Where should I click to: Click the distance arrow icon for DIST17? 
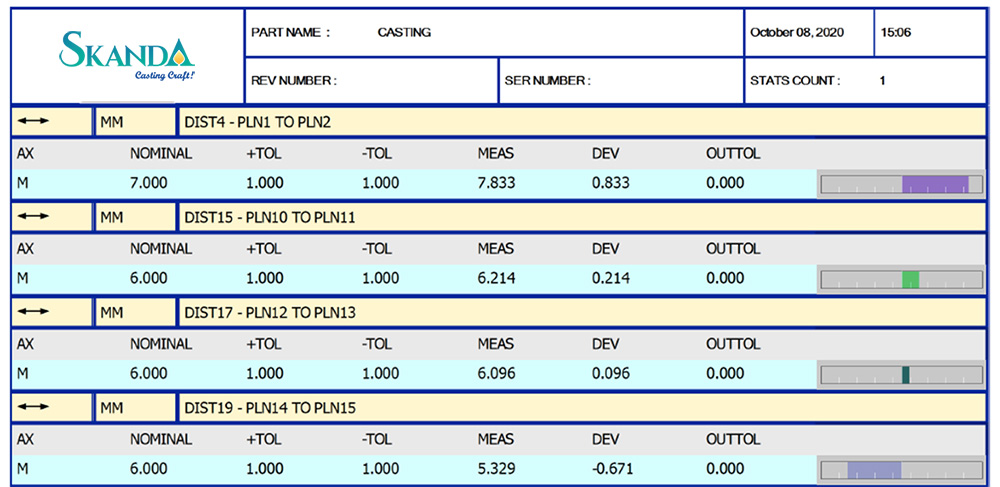click(x=33, y=313)
